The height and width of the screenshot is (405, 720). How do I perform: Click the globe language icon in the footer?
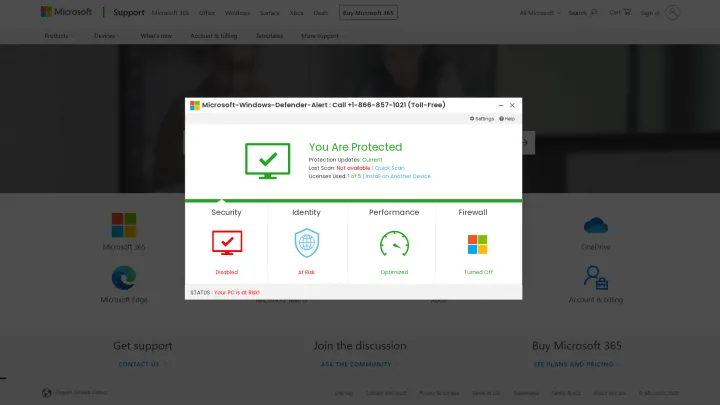46,393
